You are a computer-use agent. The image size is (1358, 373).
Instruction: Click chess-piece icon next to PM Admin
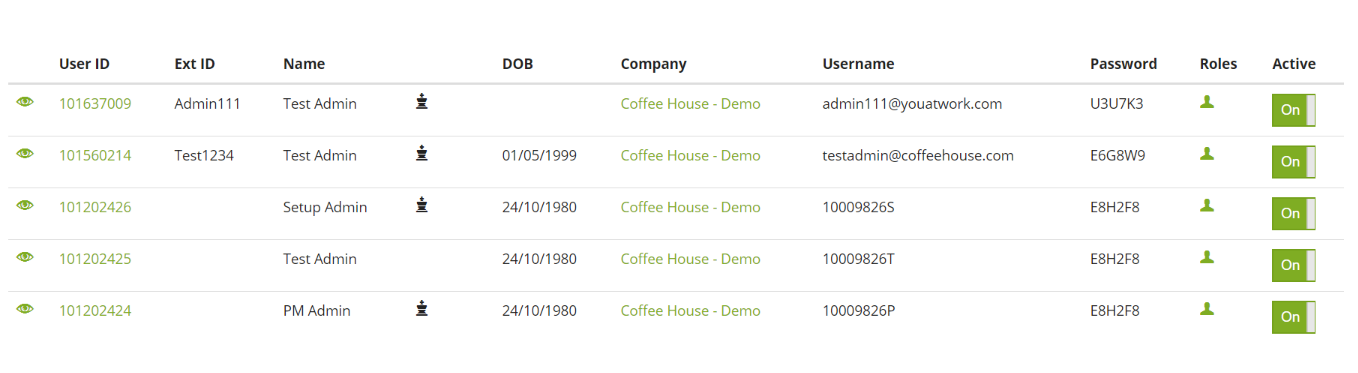[x=422, y=309]
